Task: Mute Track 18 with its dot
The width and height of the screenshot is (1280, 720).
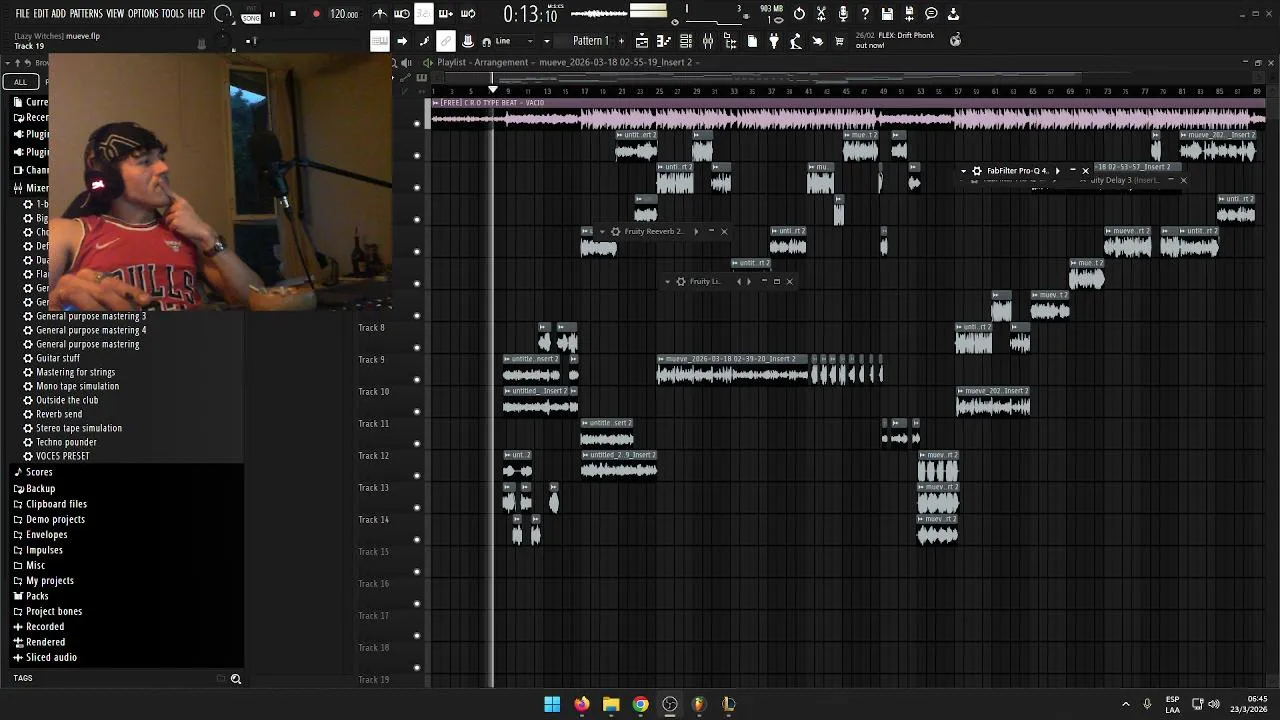Action: 417,667
